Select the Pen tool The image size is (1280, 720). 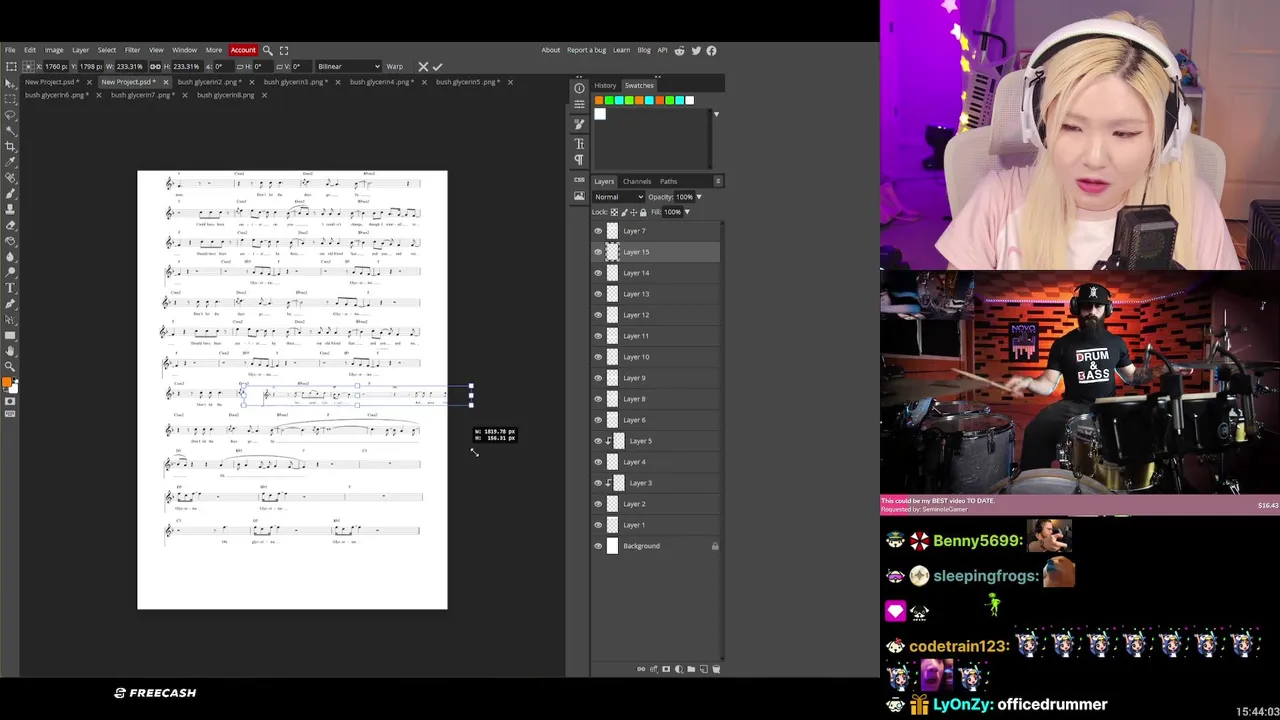pyautogui.click(x=11, y=303)
